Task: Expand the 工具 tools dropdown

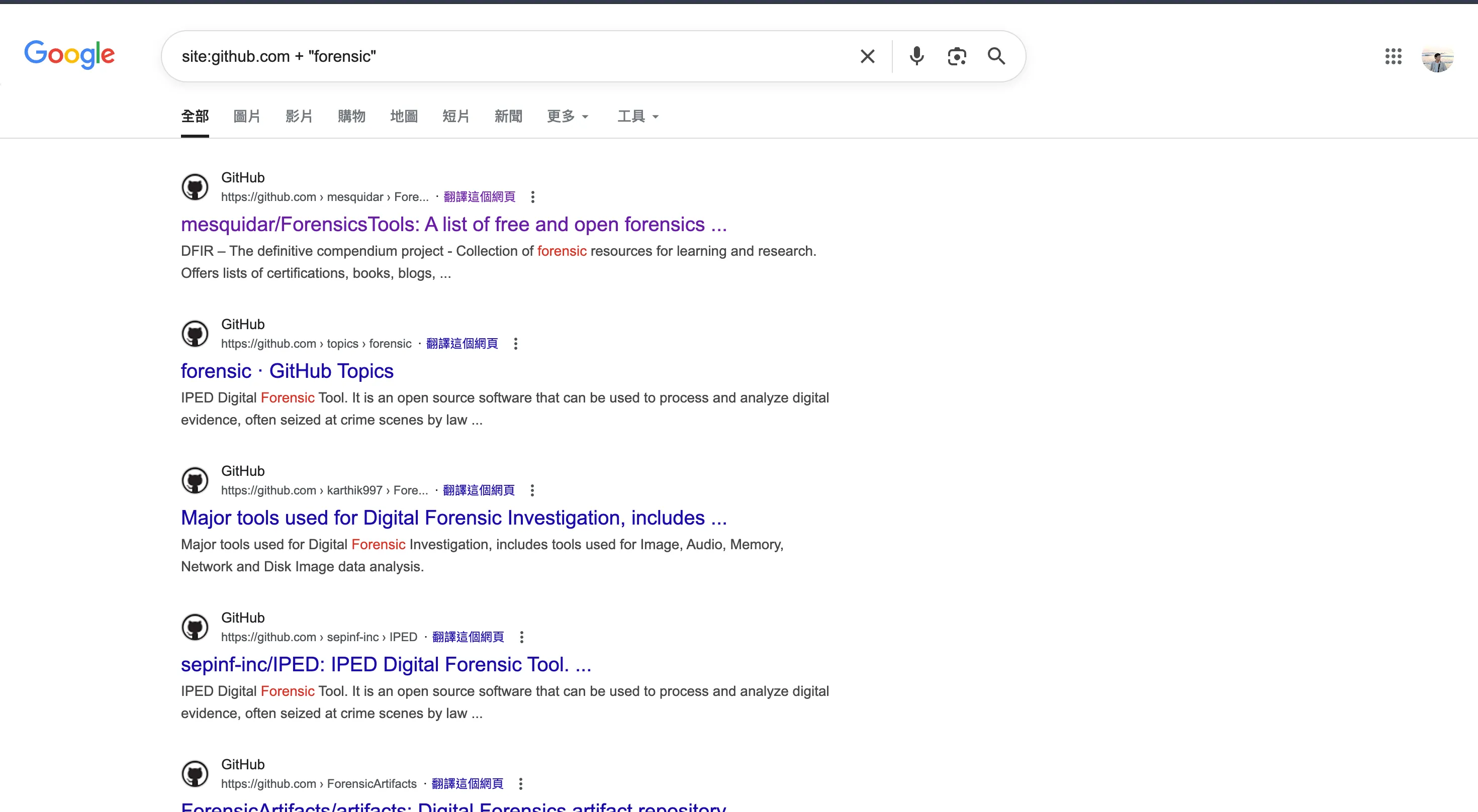Action: (x=638, y=117)
